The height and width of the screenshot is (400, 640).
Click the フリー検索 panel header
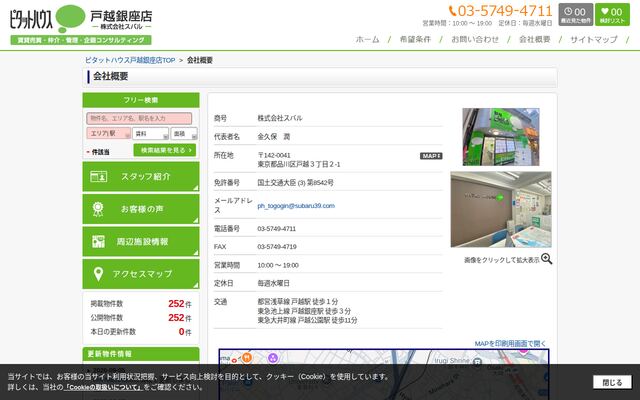point(141,100)
